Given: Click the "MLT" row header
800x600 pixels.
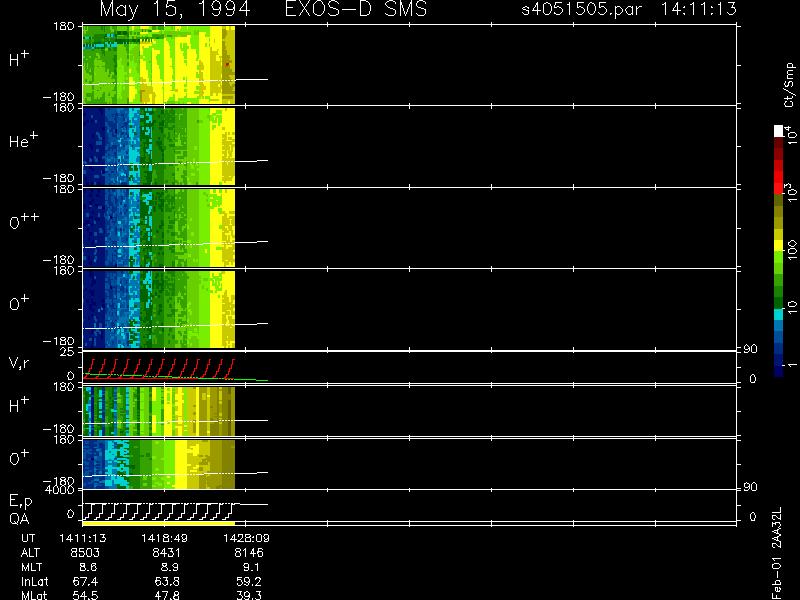Looking at the screenshot, I should (31, 567).
